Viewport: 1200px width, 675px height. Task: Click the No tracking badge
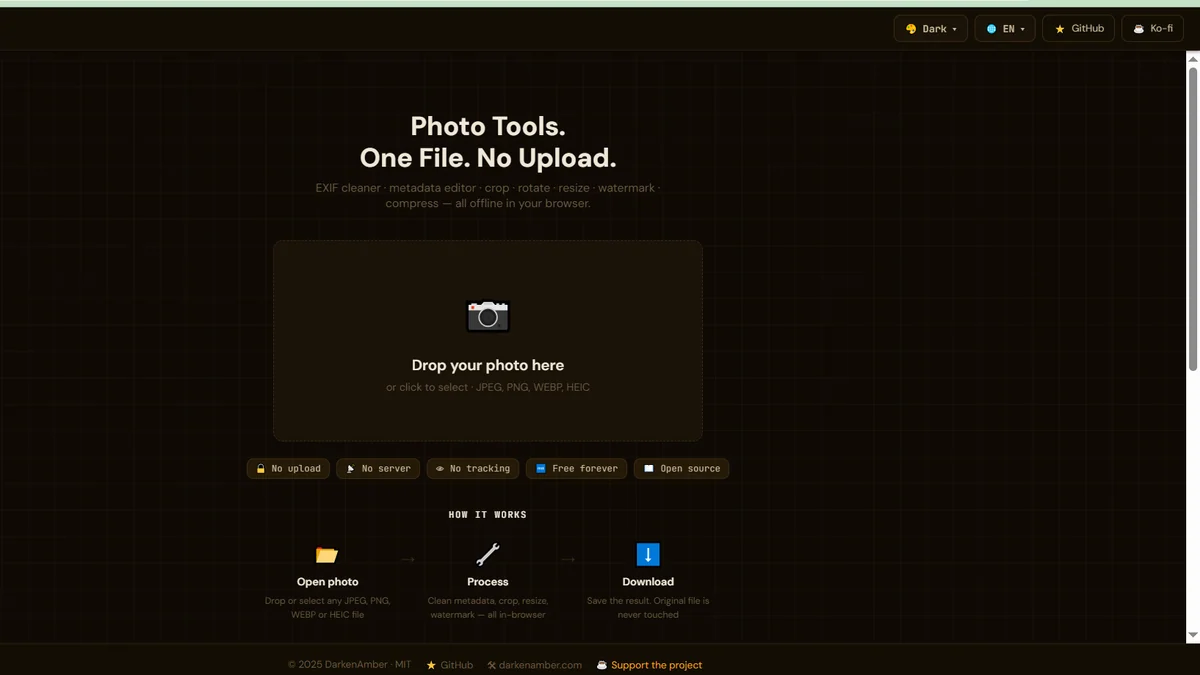point(472,468)
